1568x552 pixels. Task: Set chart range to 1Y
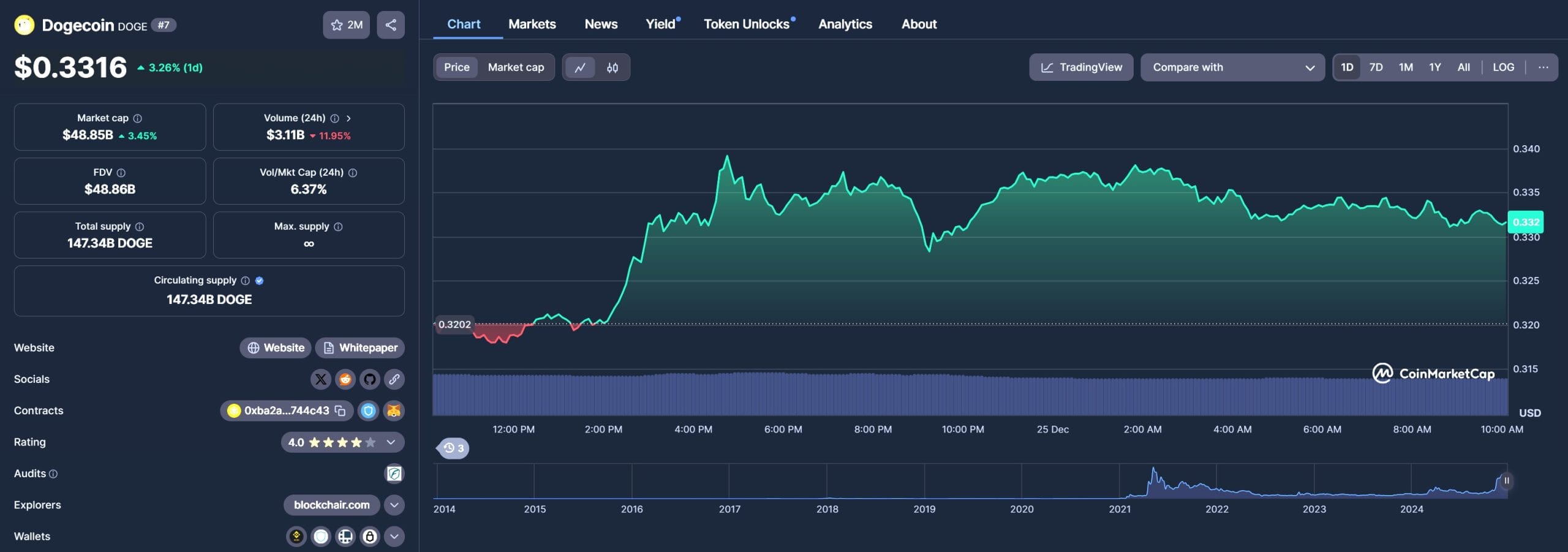1435,67
